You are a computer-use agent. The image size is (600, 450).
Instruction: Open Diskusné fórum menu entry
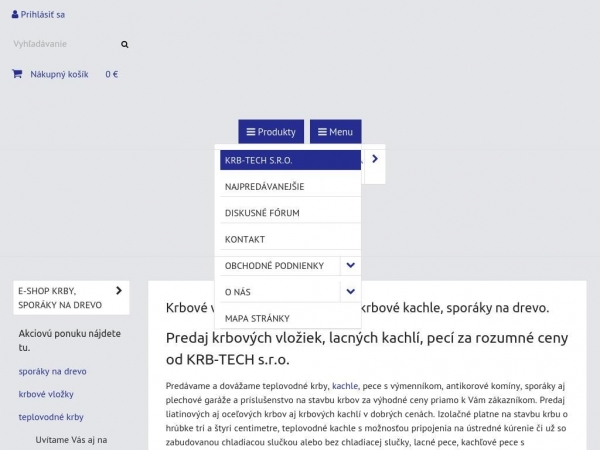tap(290, 213)
